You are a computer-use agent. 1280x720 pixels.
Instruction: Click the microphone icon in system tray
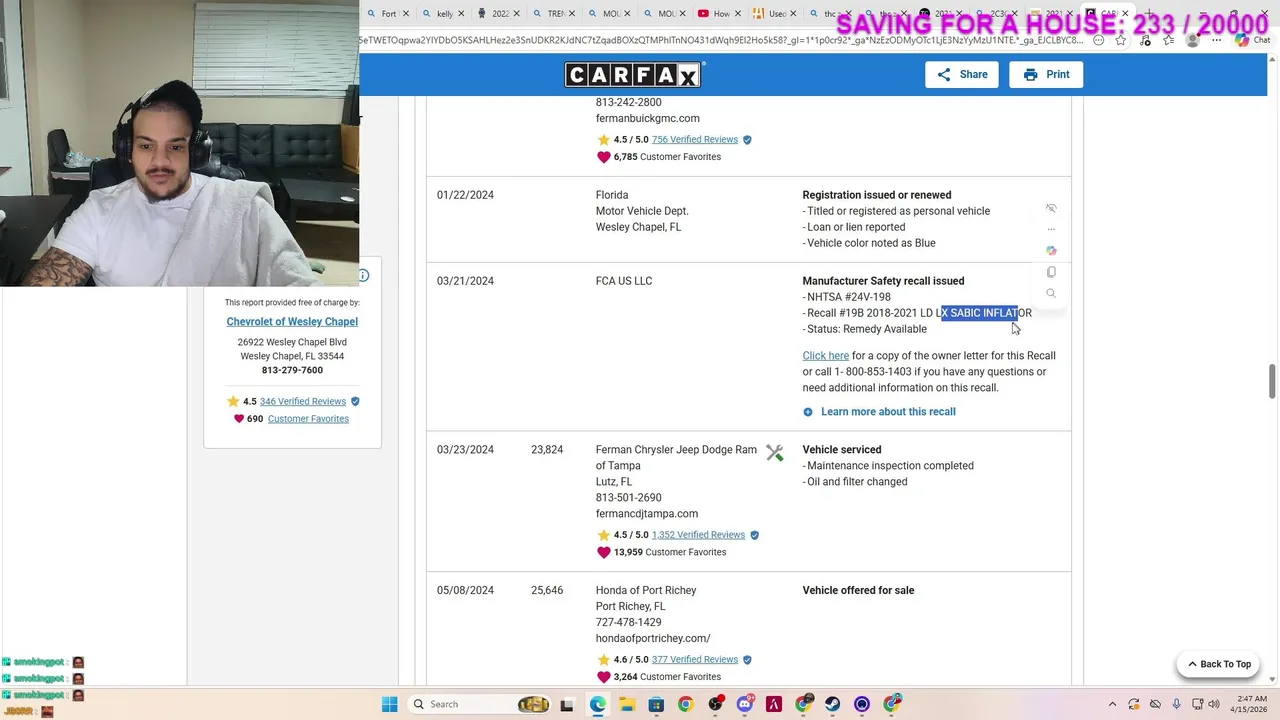pyautogui.click(x=1177, y=704)
